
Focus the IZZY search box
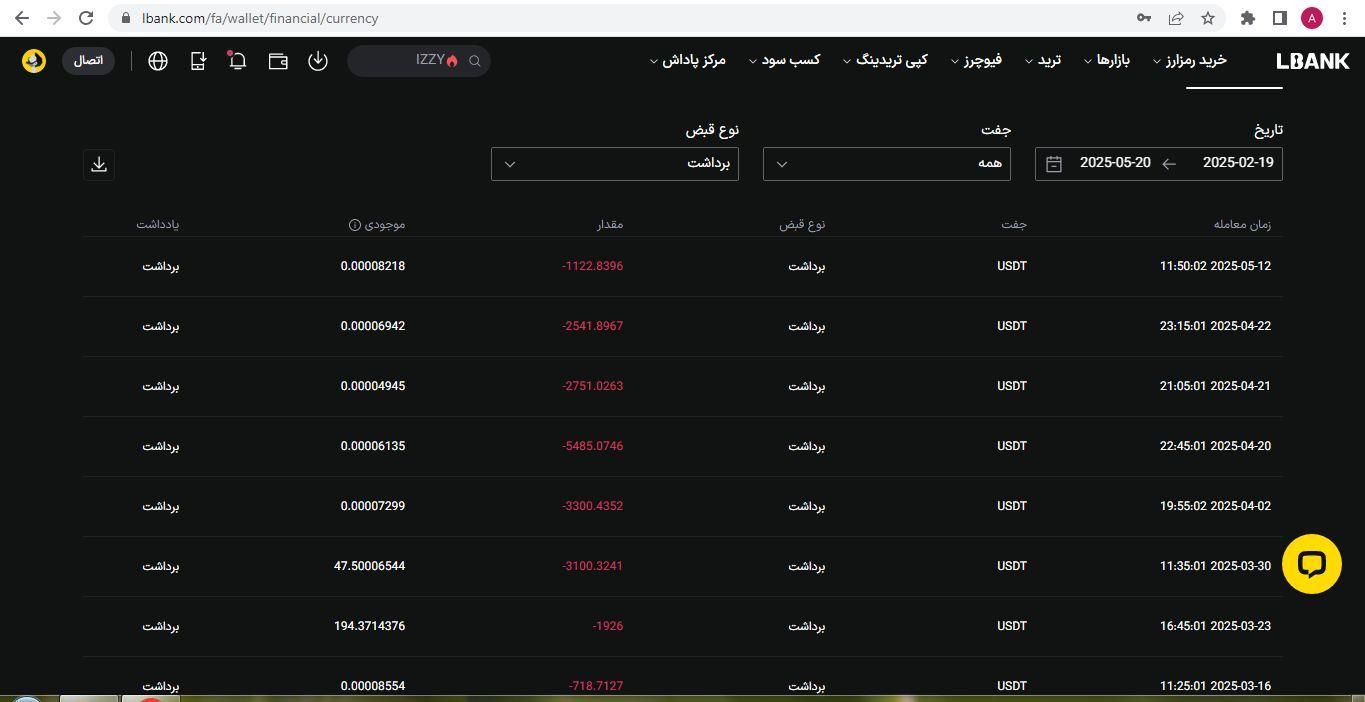click(x=418, y=61)
